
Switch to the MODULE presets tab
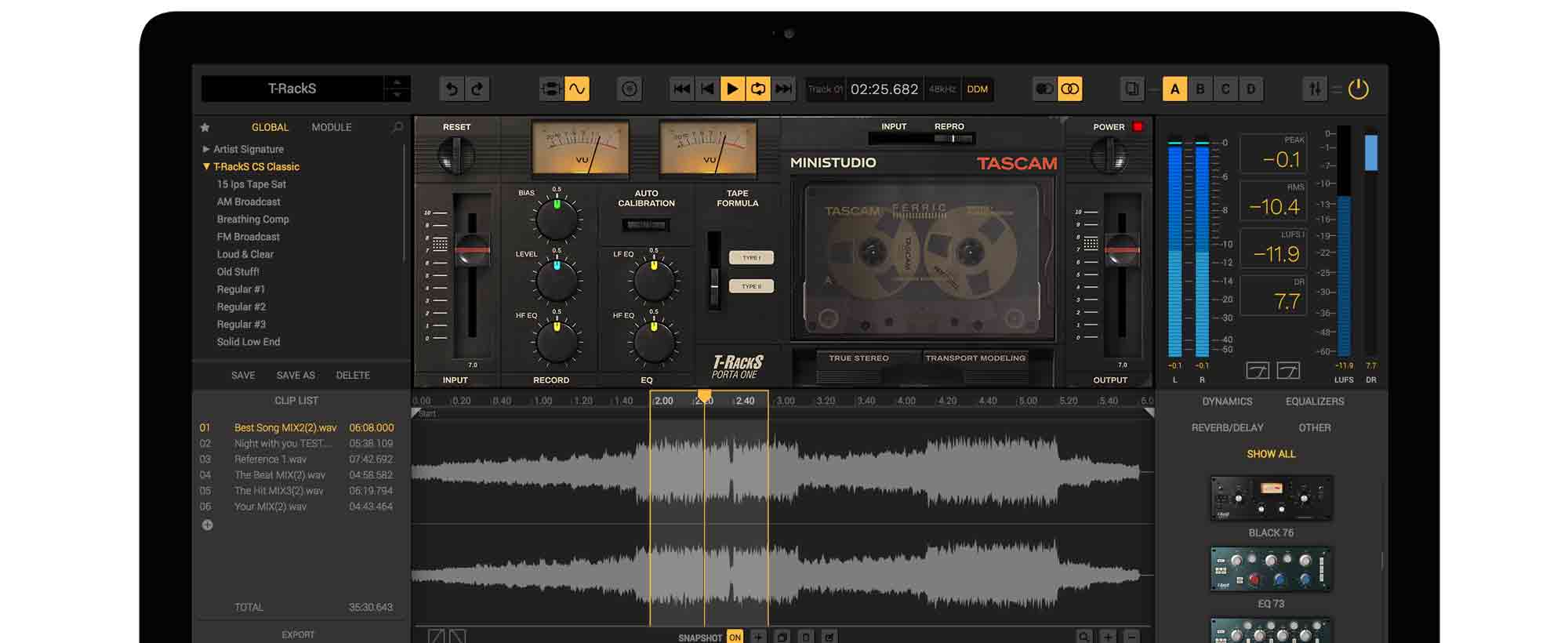click(332, 127)
